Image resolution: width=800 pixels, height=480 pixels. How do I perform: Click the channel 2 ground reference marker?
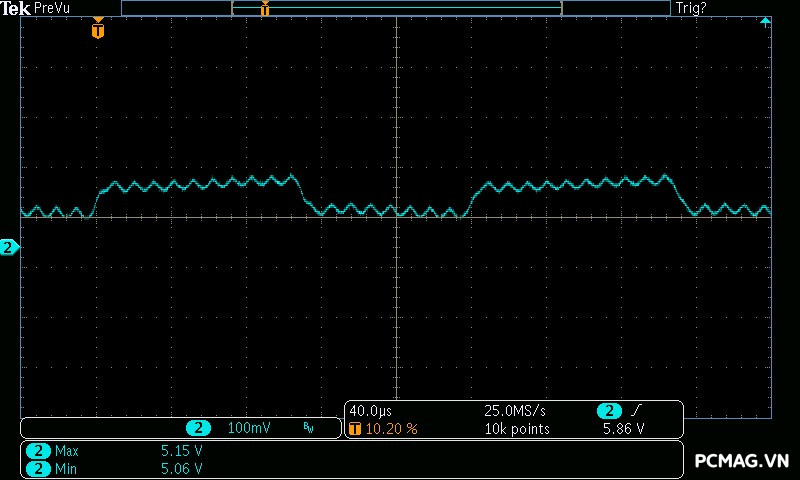[9, 247]
